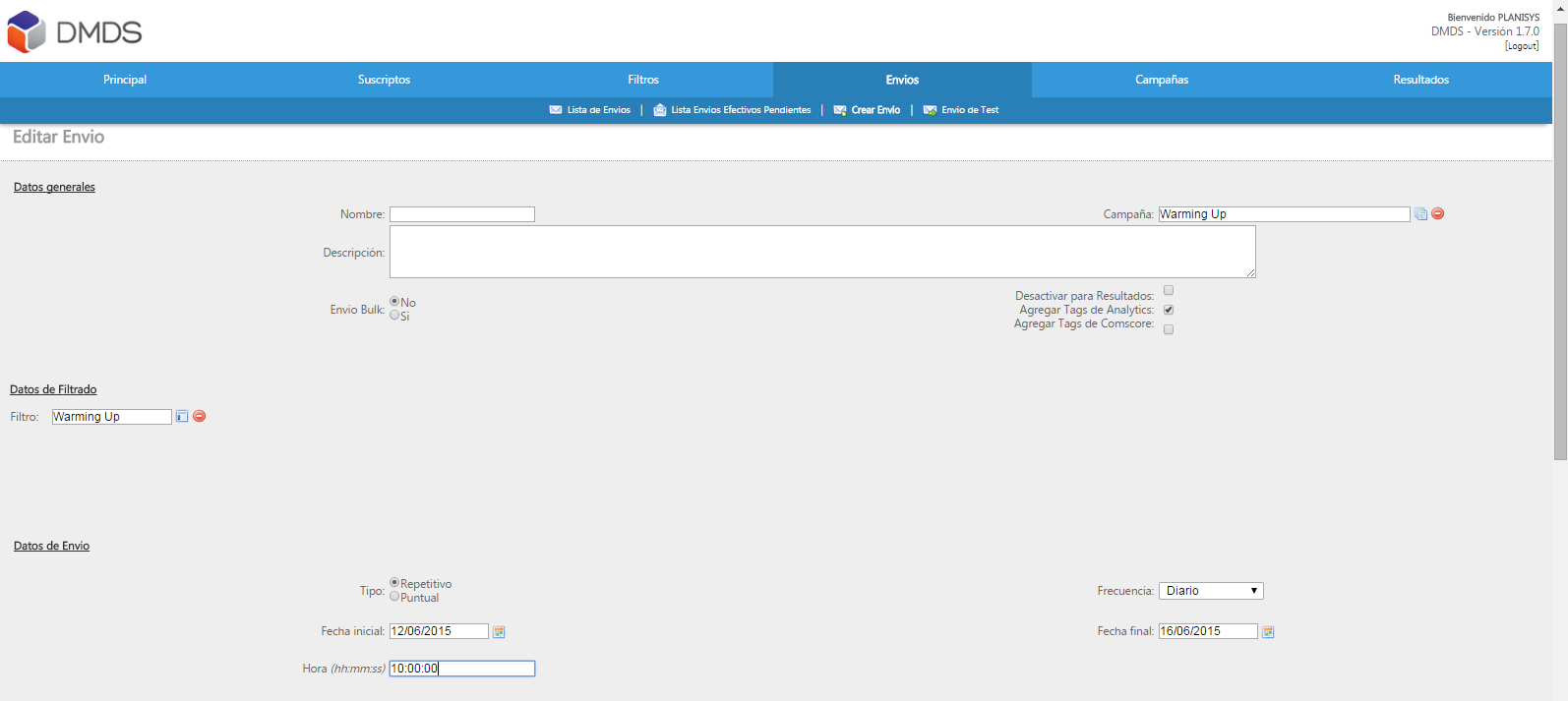Click the DMDS cube logo
The height and width of the screenshot is (701, 1568).
[27, 31]
